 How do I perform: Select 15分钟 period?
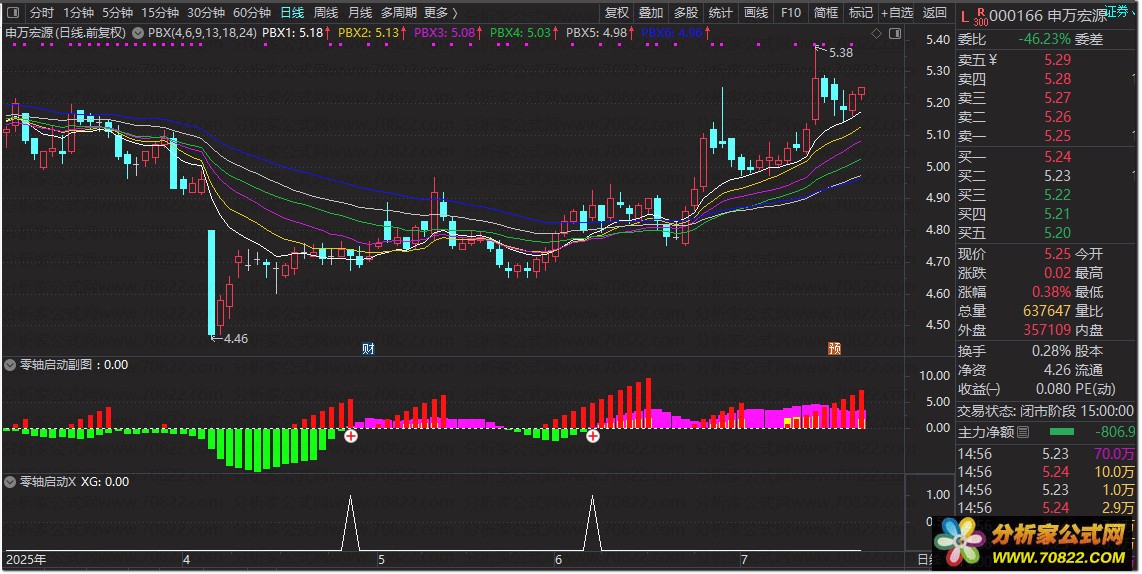click(160, 12)
